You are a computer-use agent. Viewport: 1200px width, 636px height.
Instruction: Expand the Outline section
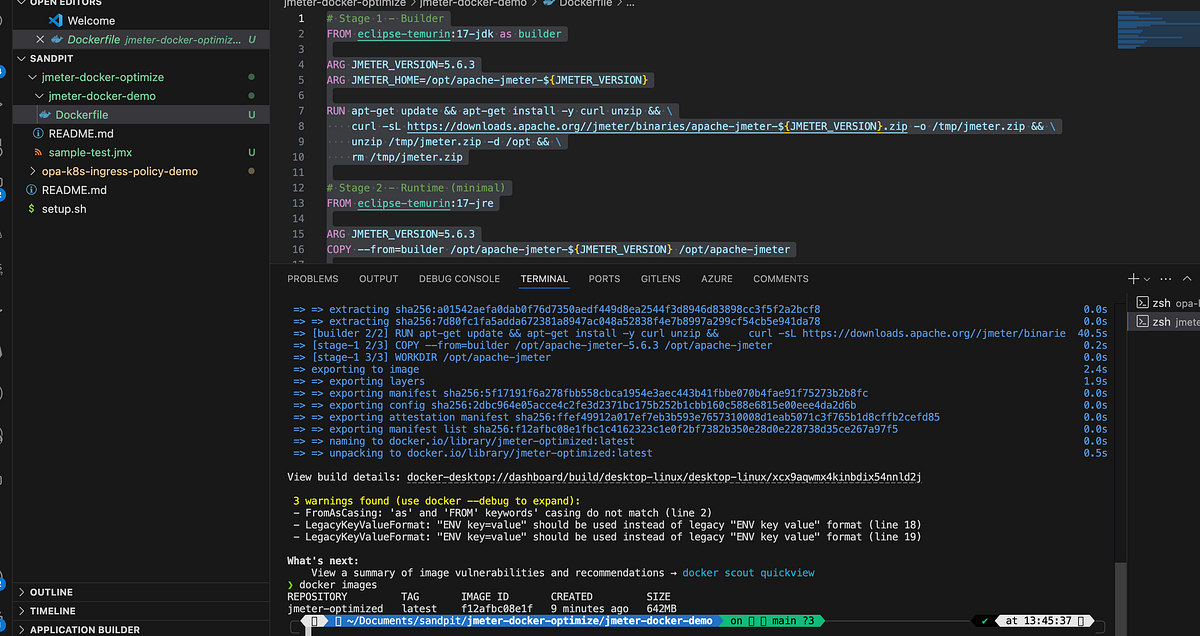click(x=23, y=592)
